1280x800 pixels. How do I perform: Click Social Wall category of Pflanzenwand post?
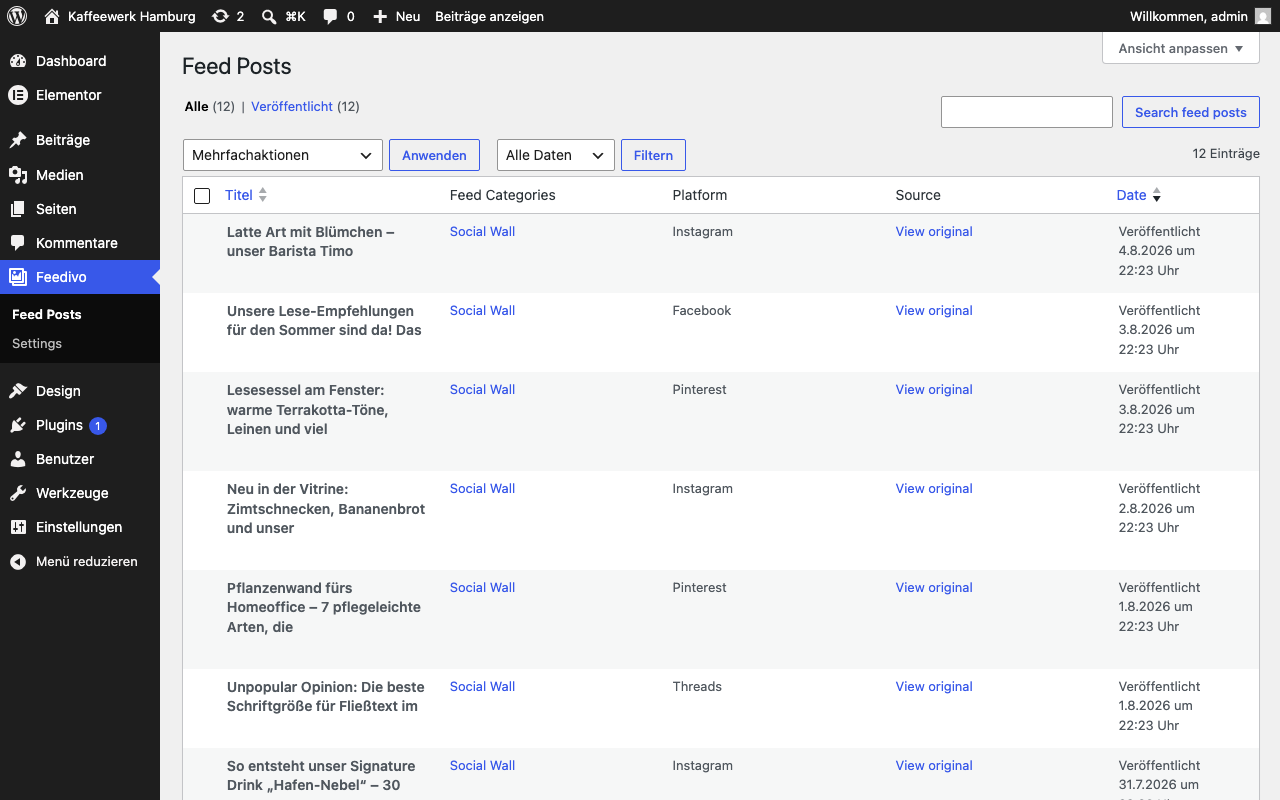click(482, 587)
